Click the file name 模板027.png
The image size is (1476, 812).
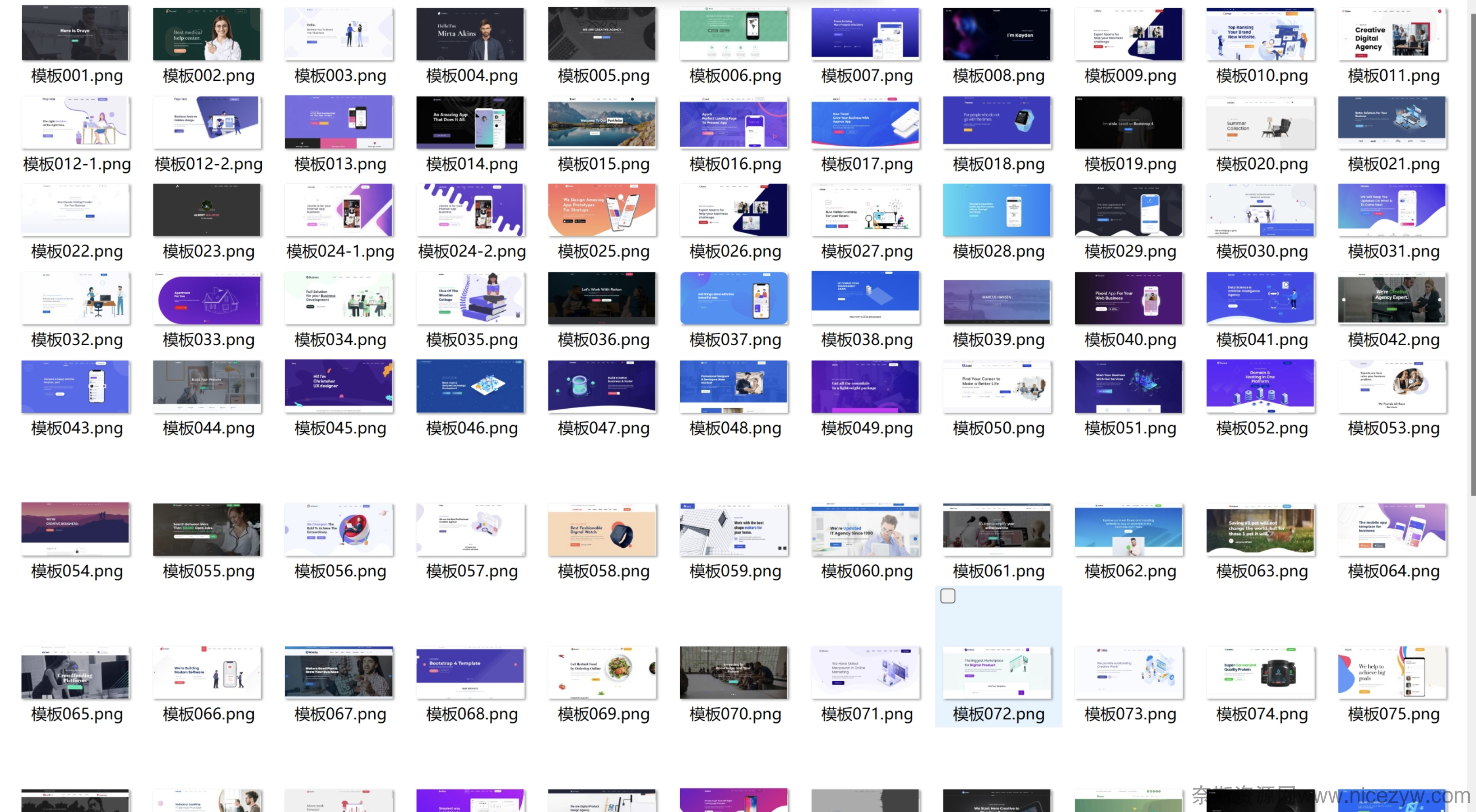[x=867, y=251]
